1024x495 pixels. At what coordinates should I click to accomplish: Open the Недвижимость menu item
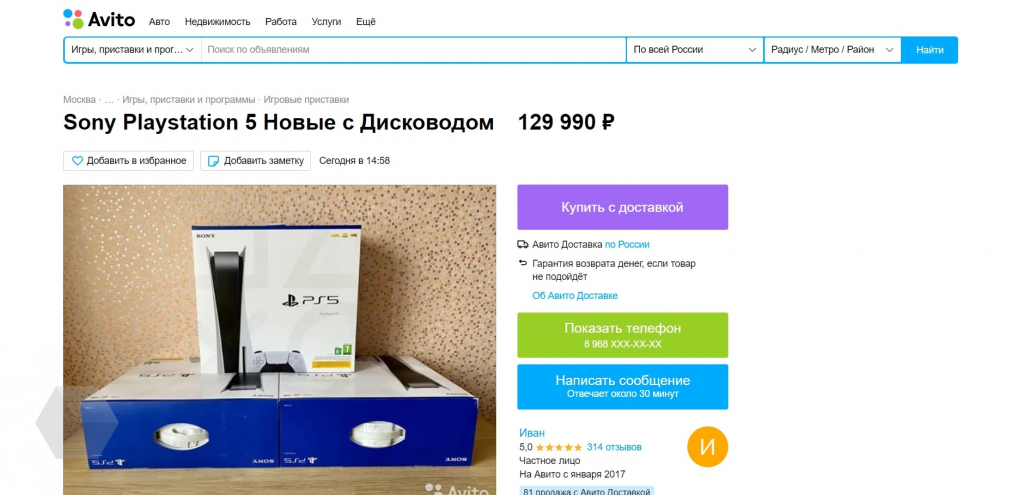coord(217,22)
